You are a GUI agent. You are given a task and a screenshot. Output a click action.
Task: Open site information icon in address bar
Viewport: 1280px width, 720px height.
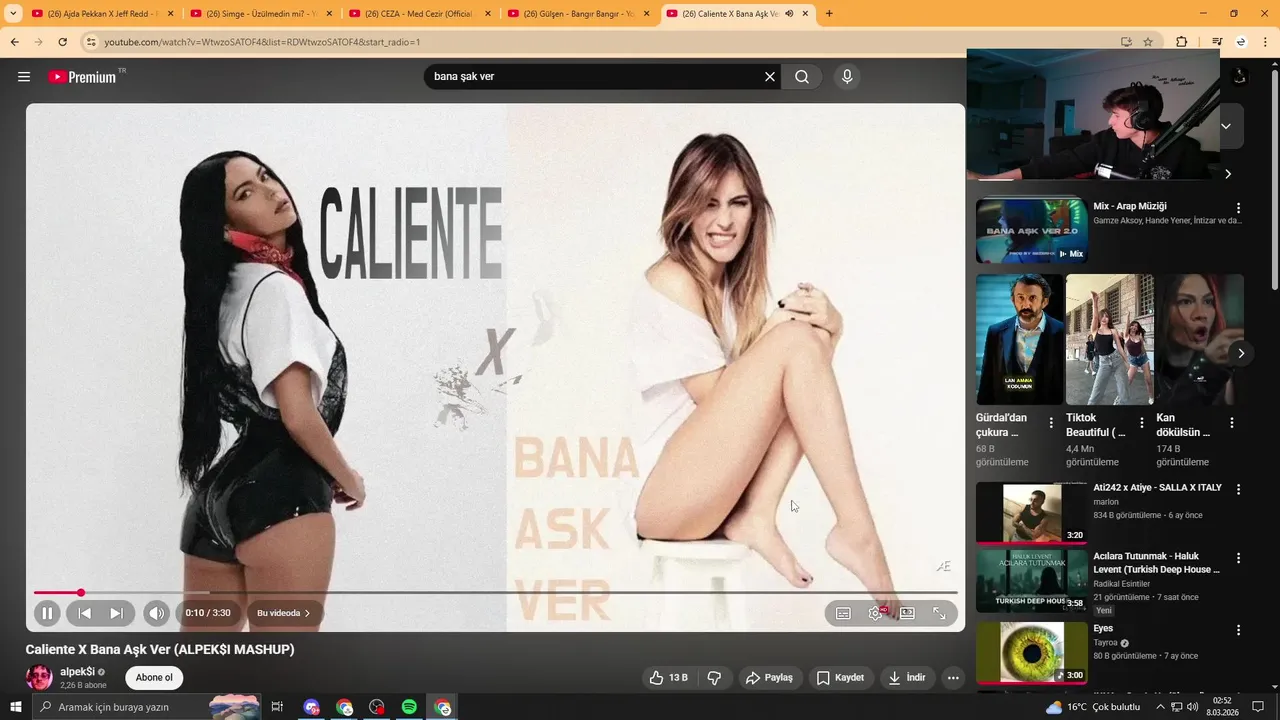[90, 42]
